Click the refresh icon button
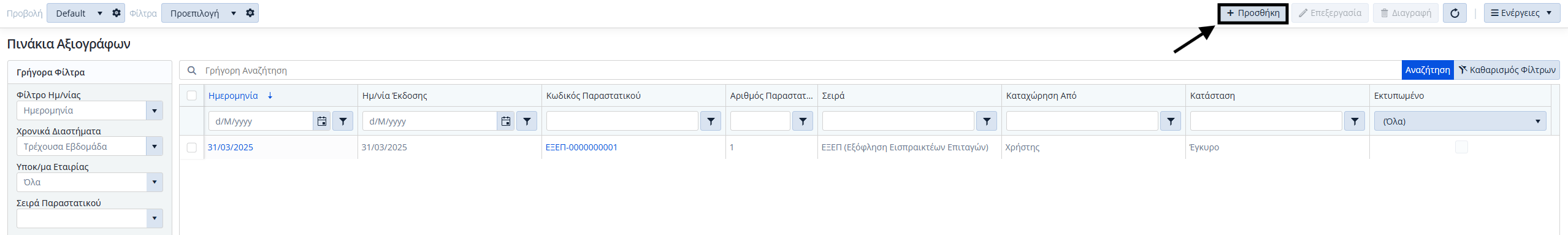Viewport: 1568px width, 235px height. (x=1455, y=13)
